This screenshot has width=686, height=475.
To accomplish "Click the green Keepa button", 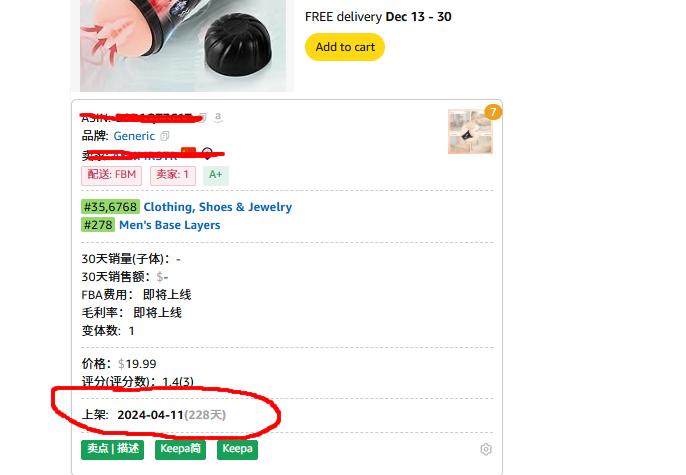I will pyautogui.click(x=237, y=449).
